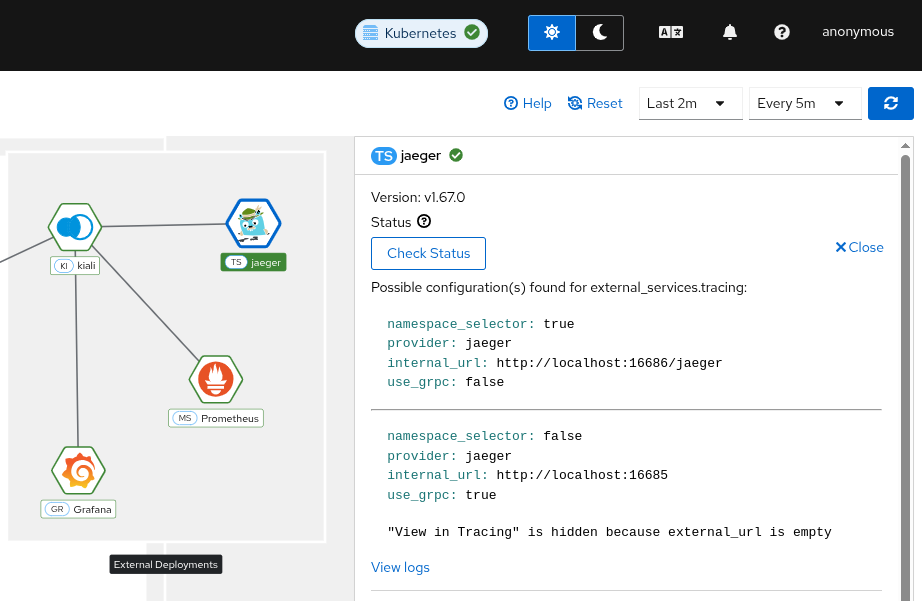Click the kiali node label
Viewport: 922px width, 601px height.
click(x=75, y=266)
